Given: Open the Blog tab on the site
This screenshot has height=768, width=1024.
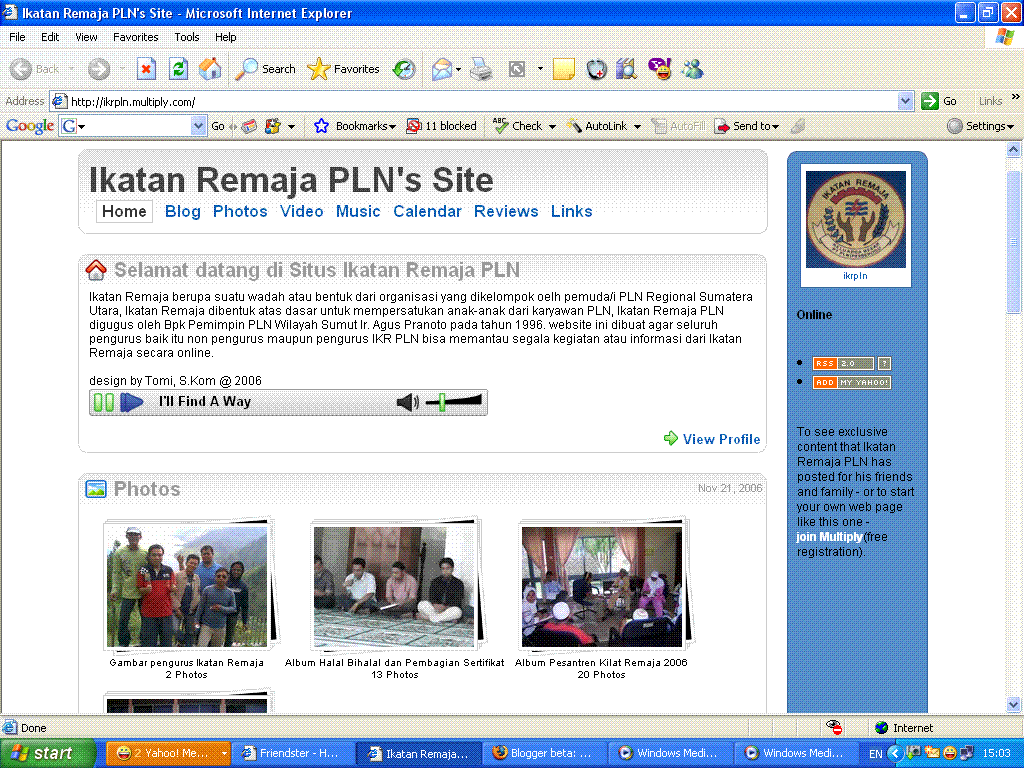Looking at the screenshot, I should 183,212.
